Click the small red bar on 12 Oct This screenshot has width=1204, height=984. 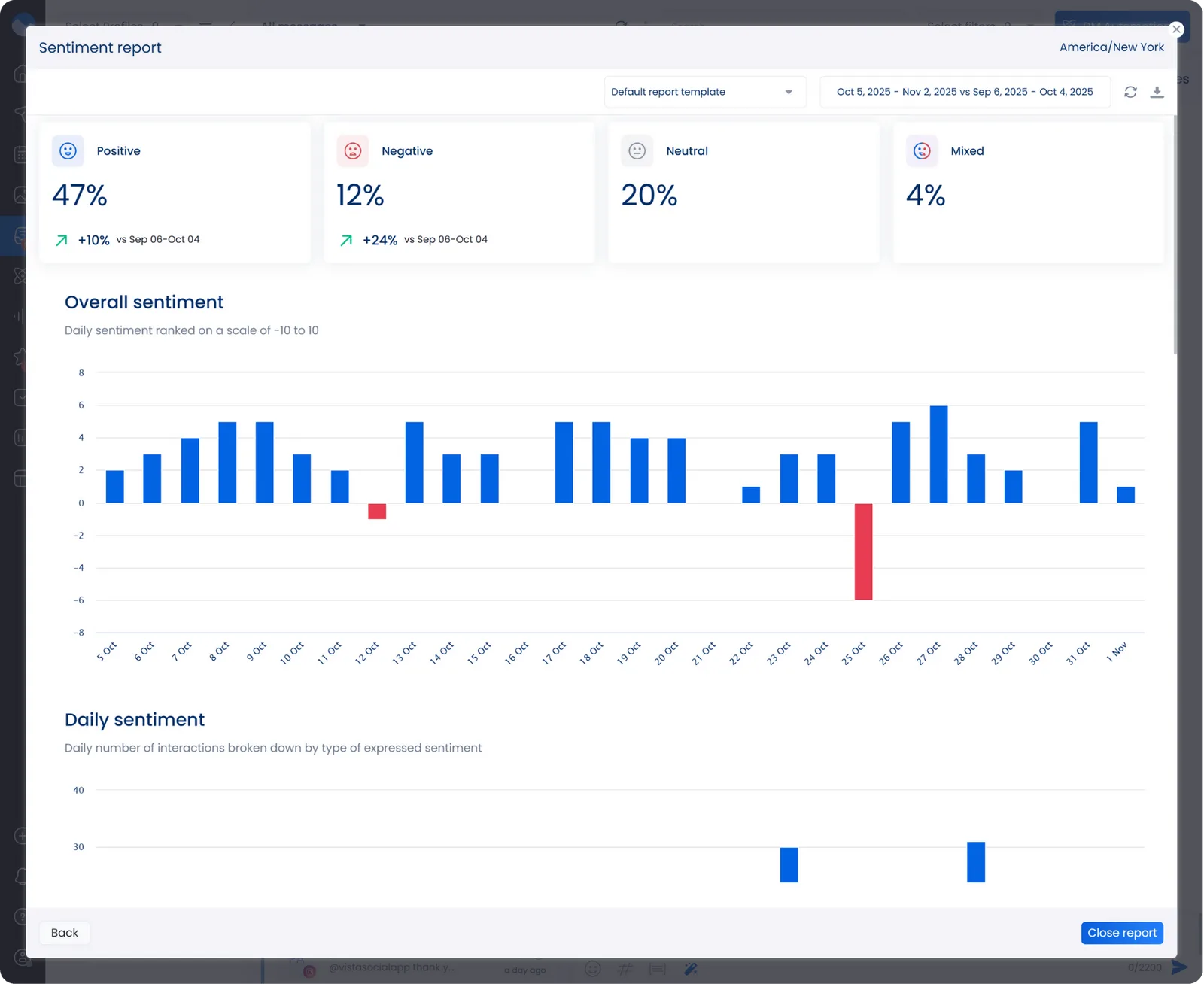(x=377, y=512)
